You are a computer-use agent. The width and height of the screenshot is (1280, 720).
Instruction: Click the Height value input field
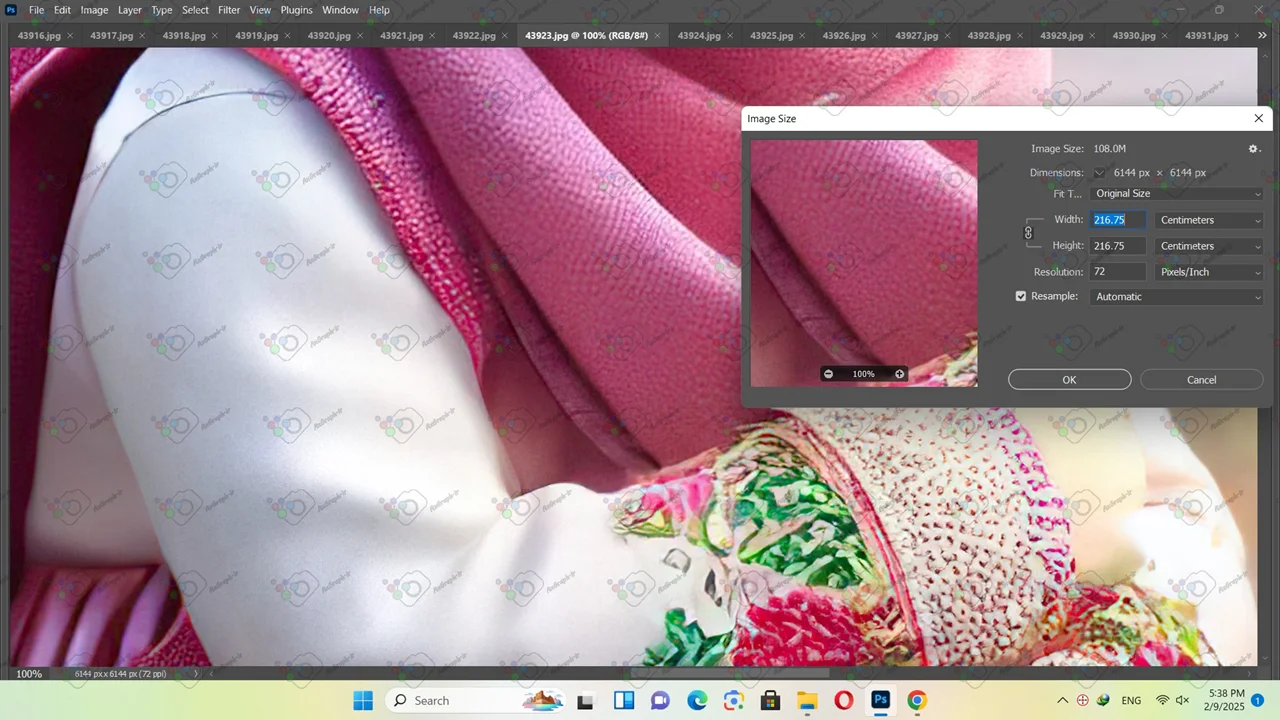tap(1117, 246)
